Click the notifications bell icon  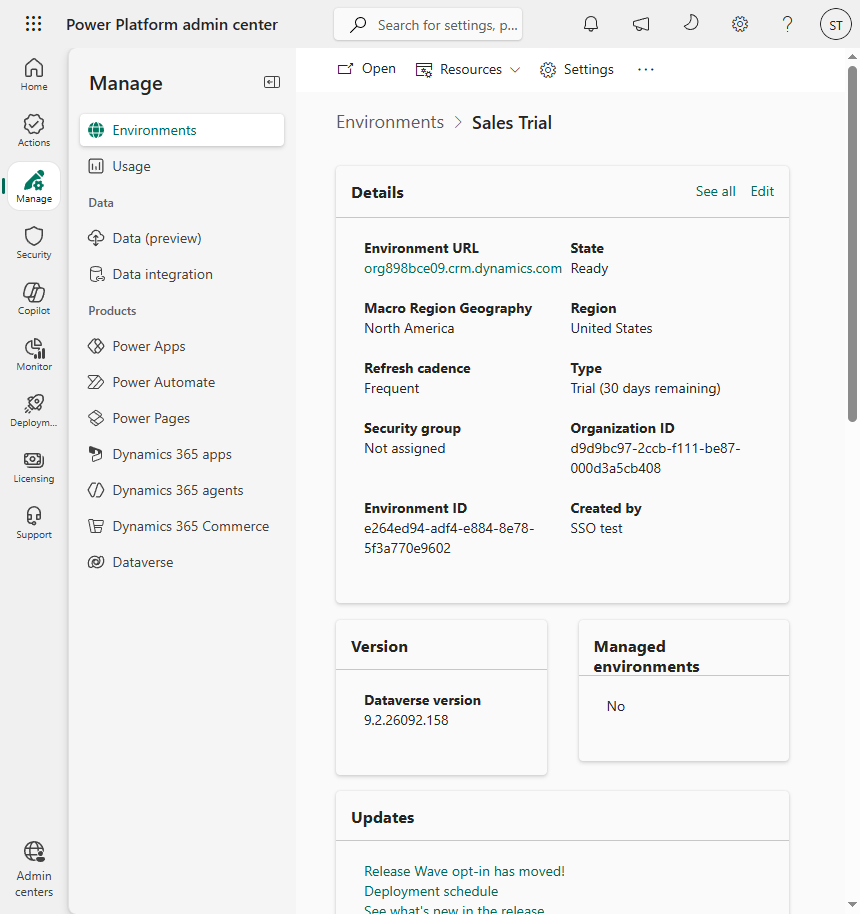point(591,24)
